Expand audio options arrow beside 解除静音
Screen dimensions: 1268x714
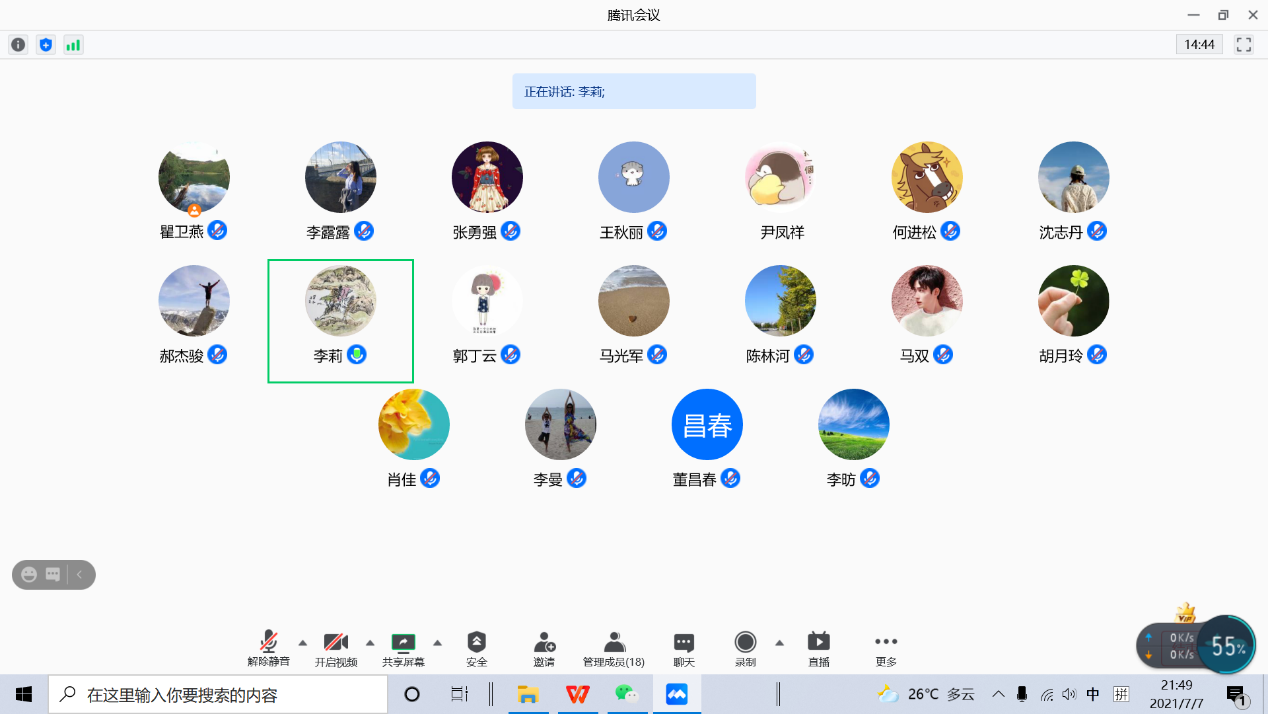pyautogui.click(x=303, y=643)
